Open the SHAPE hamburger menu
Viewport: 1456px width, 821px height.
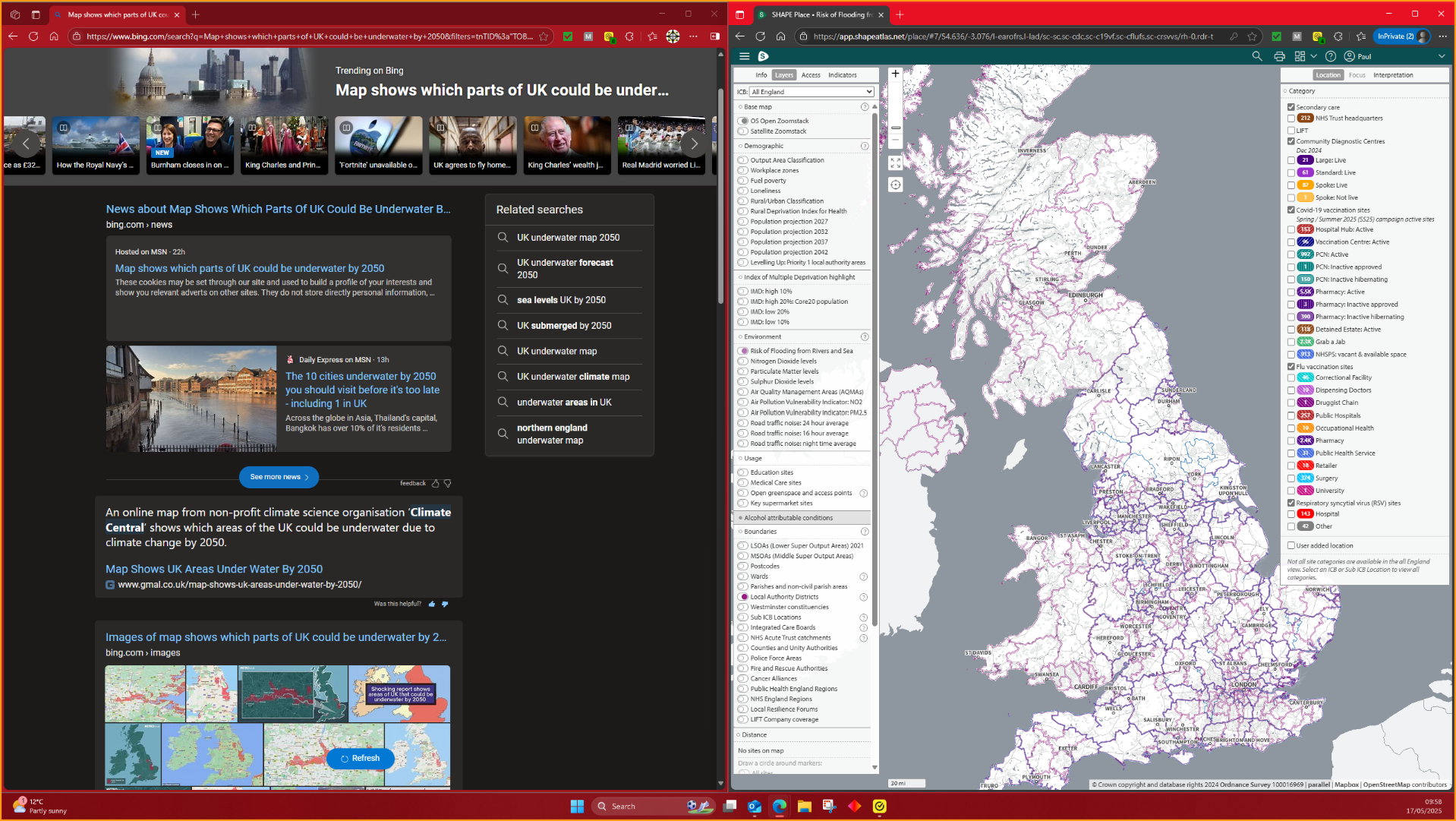tap(744, 56)
